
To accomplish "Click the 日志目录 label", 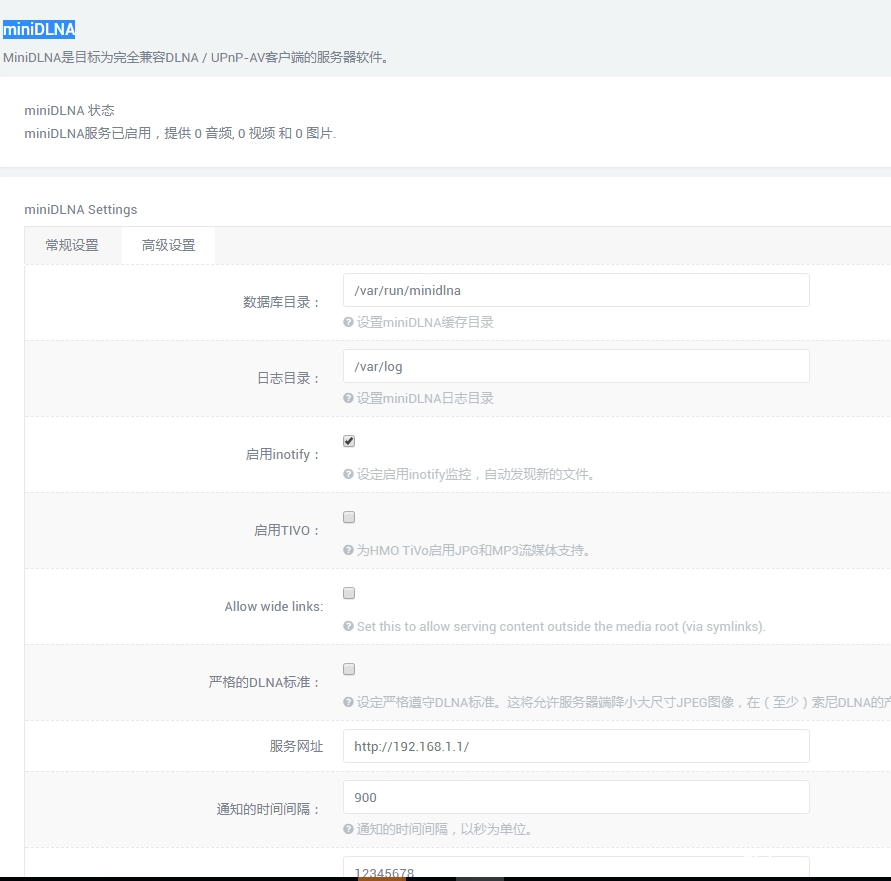I will [x=289, y=379].
